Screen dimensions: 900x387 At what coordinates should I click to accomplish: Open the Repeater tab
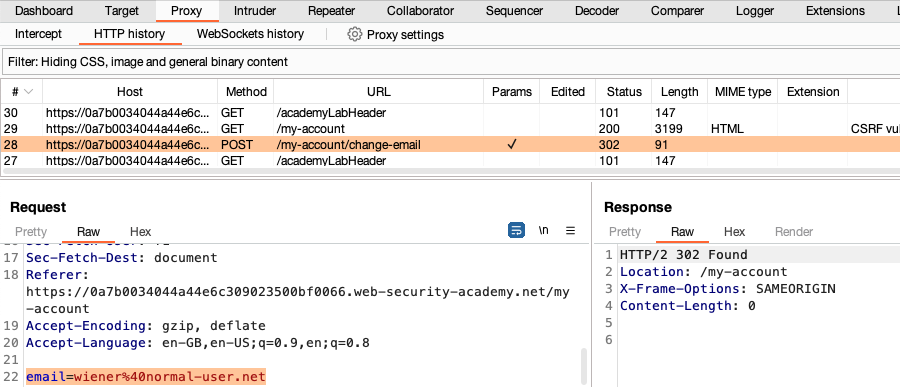[x=331, y=10]
